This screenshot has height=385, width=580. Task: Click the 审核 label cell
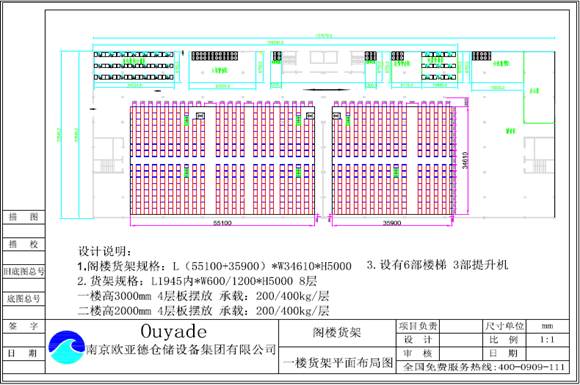(418, 353)
